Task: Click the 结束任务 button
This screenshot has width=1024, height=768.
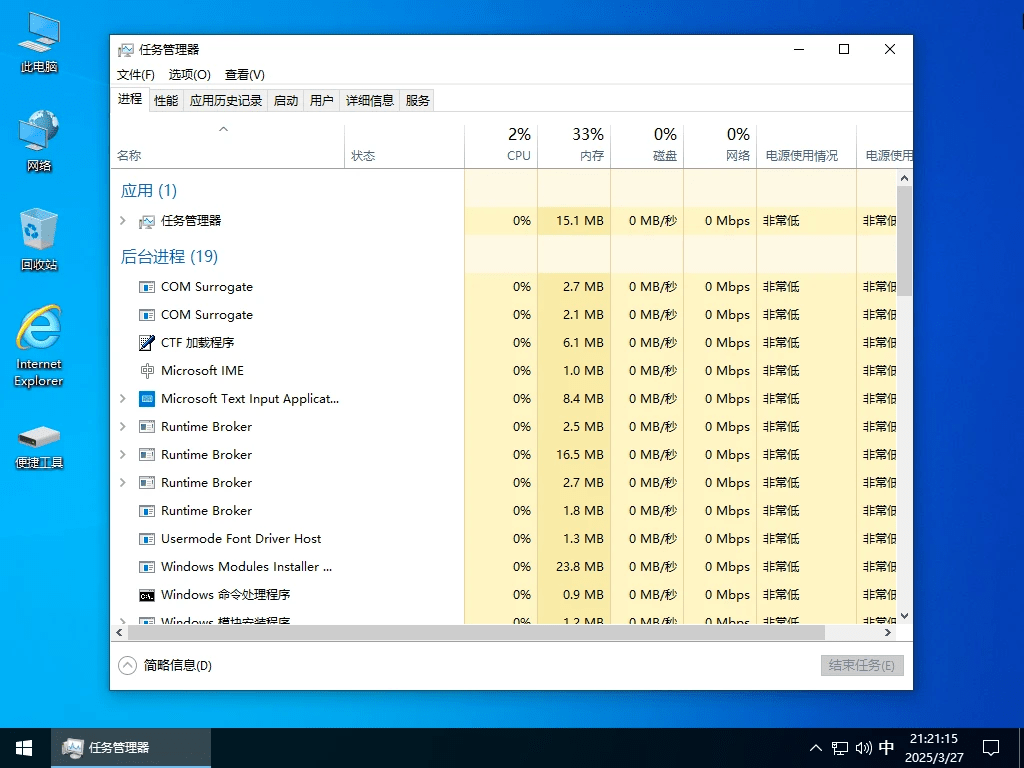Action: point(861,664)
